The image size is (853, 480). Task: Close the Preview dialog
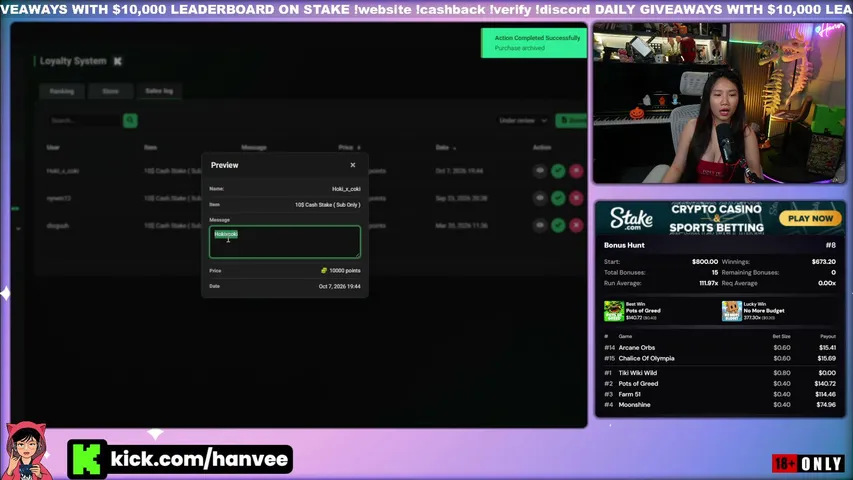click(353, 165)
